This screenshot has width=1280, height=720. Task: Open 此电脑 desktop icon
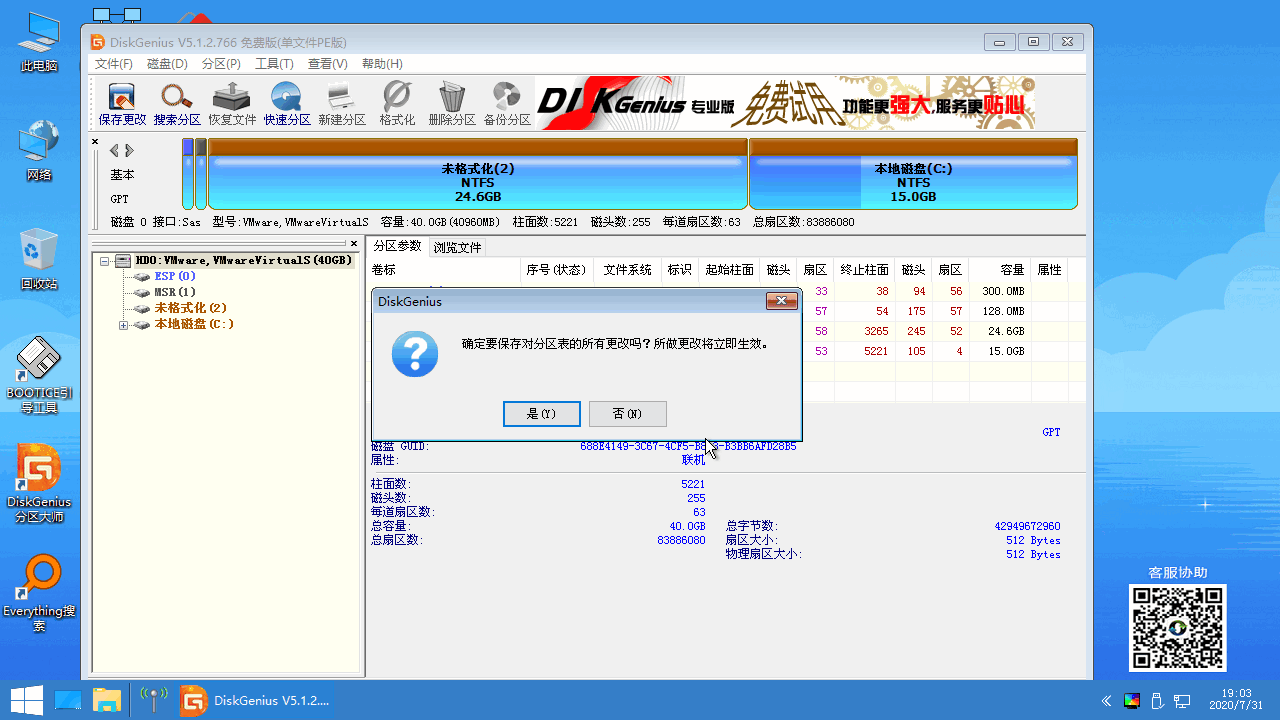tap(39, 42)
